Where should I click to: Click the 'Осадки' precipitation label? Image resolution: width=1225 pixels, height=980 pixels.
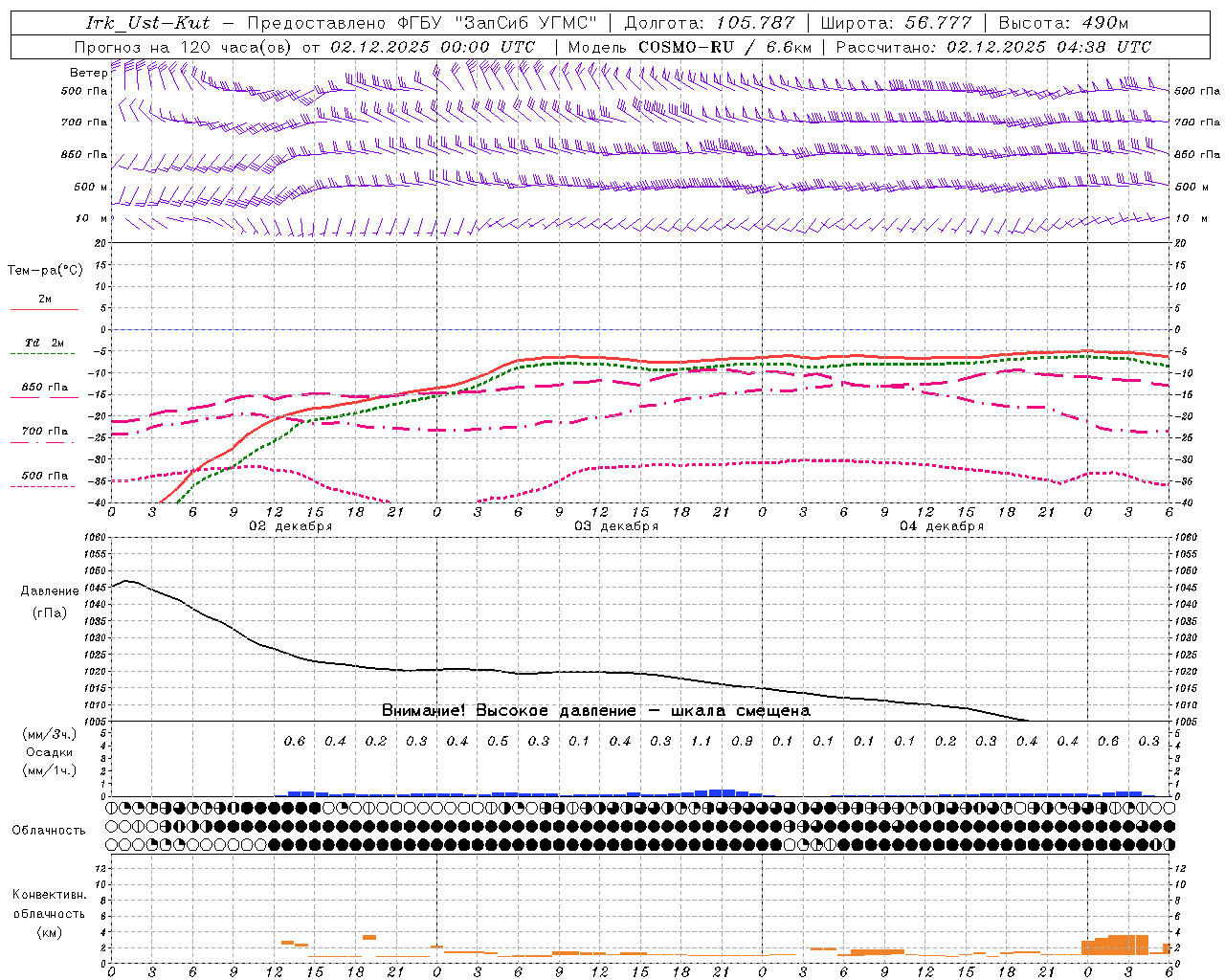click(x=50, y=752)
